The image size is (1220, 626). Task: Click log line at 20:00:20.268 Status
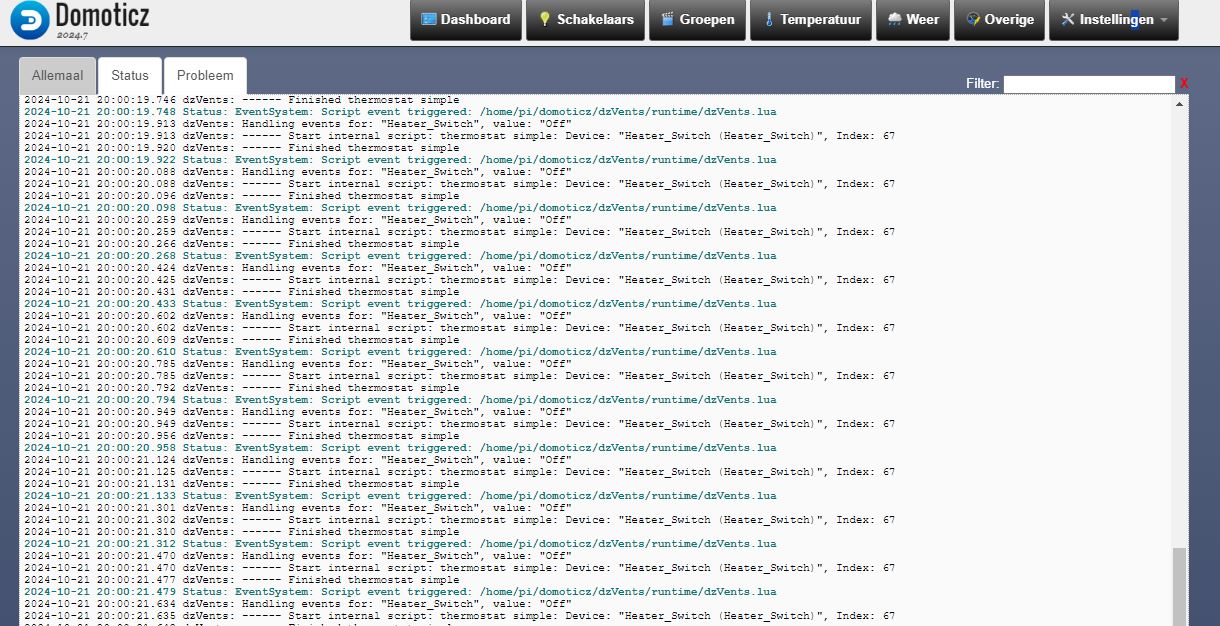pos(400,256)
